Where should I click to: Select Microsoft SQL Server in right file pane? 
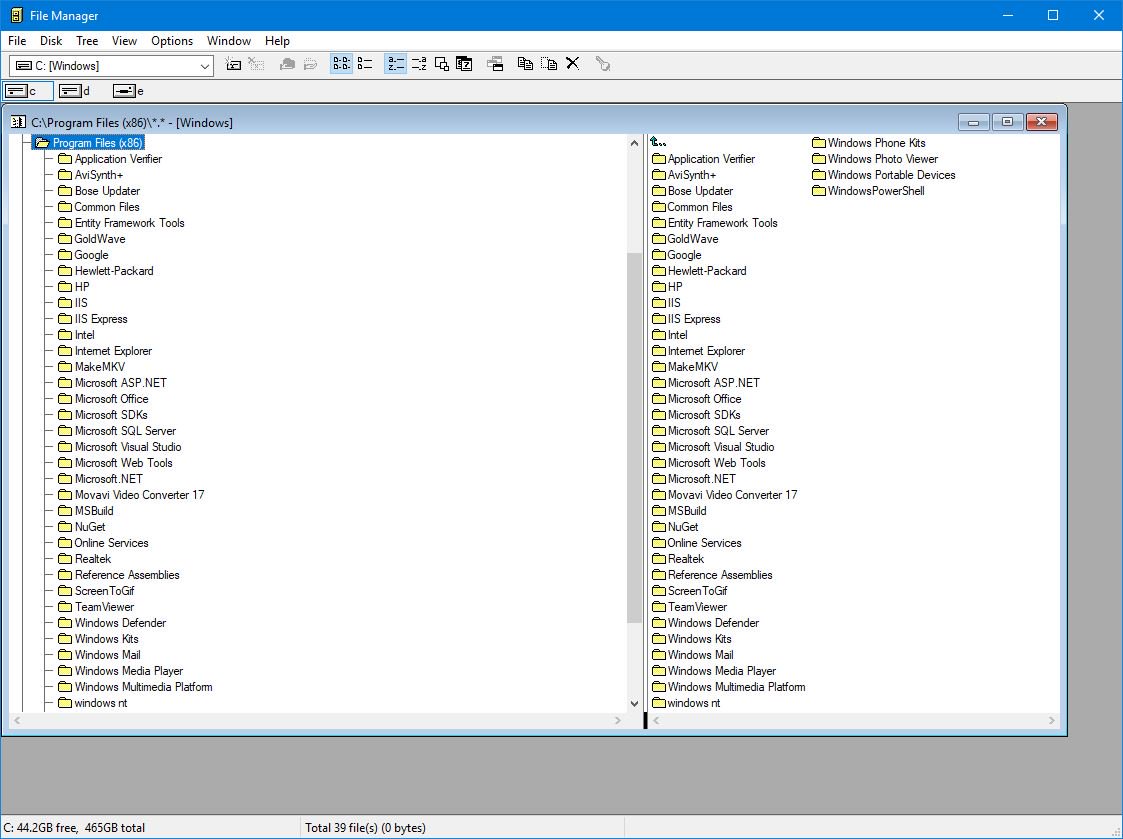click(710, 431)
